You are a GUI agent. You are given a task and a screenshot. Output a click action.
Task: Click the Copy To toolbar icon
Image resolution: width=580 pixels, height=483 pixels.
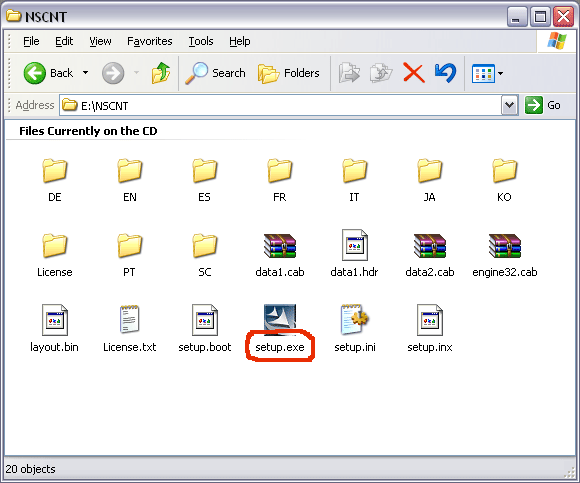pos(381,73)
